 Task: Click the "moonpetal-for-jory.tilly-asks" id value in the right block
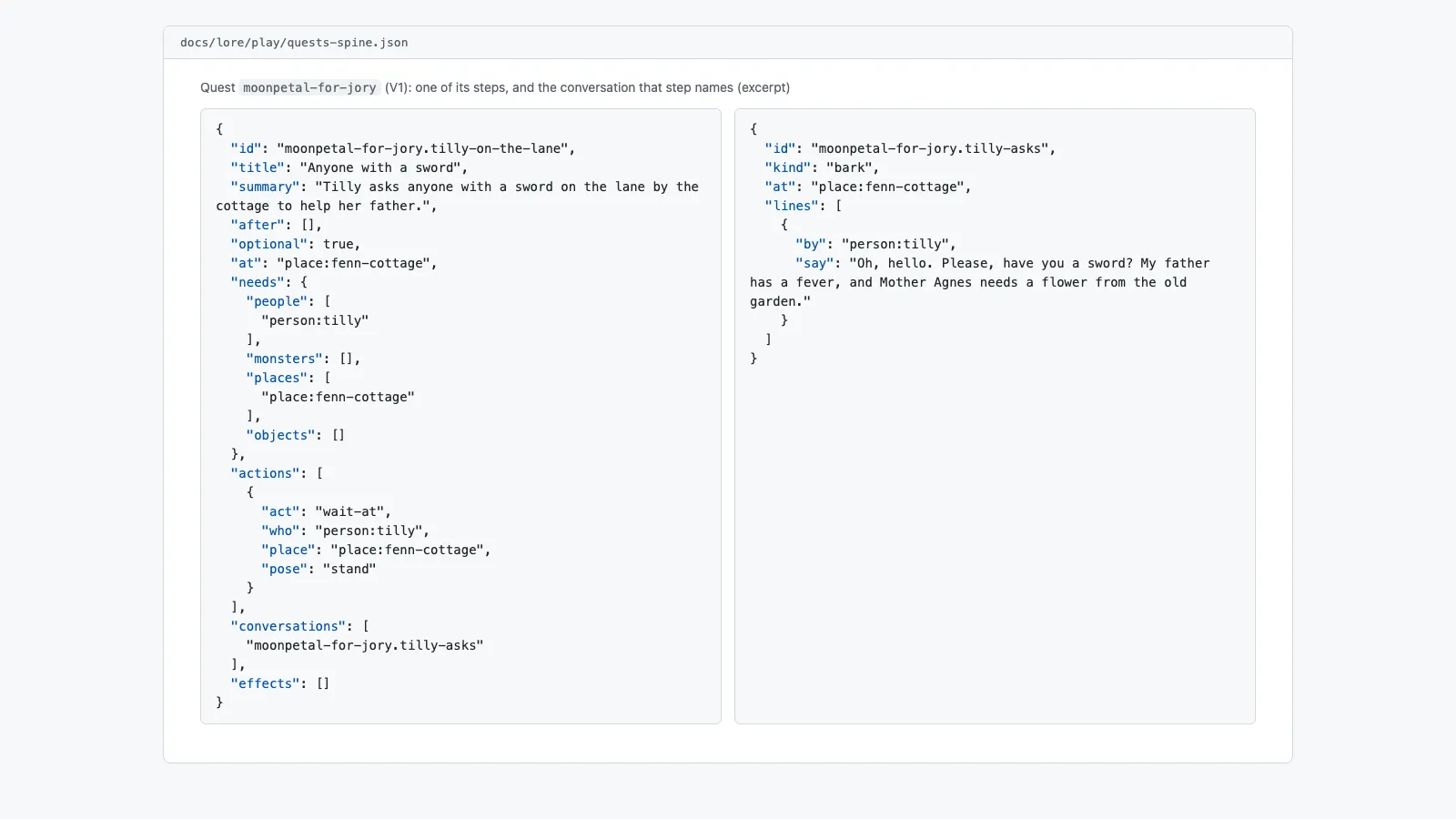click(930, 148)
